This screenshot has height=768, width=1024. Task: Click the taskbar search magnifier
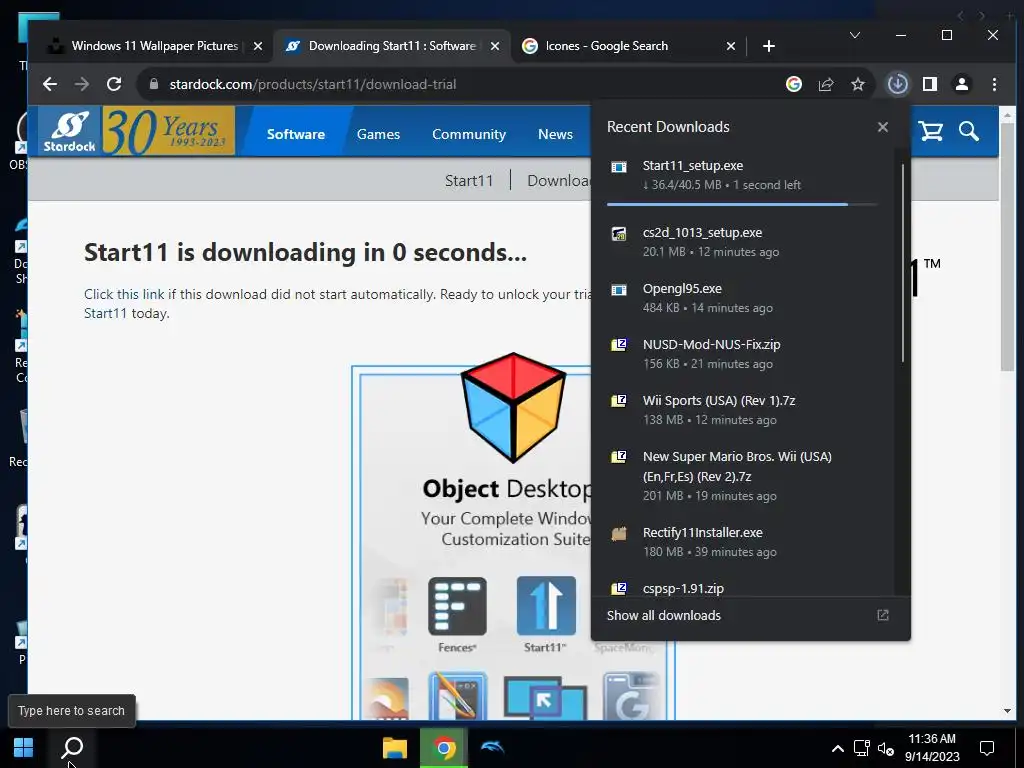click(72, 747)
